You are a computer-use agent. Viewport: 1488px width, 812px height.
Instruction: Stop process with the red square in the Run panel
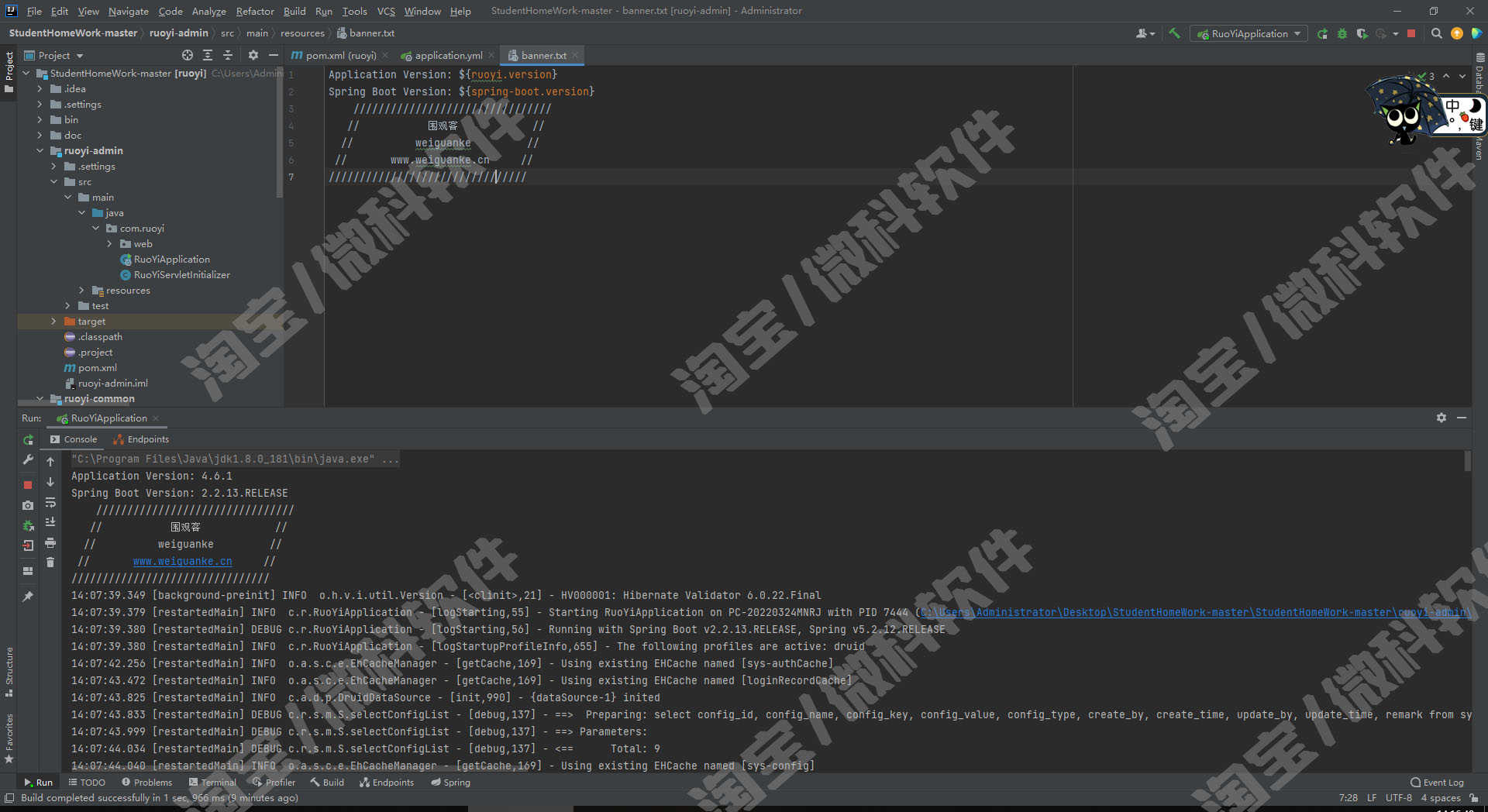[x=28, y=485]
